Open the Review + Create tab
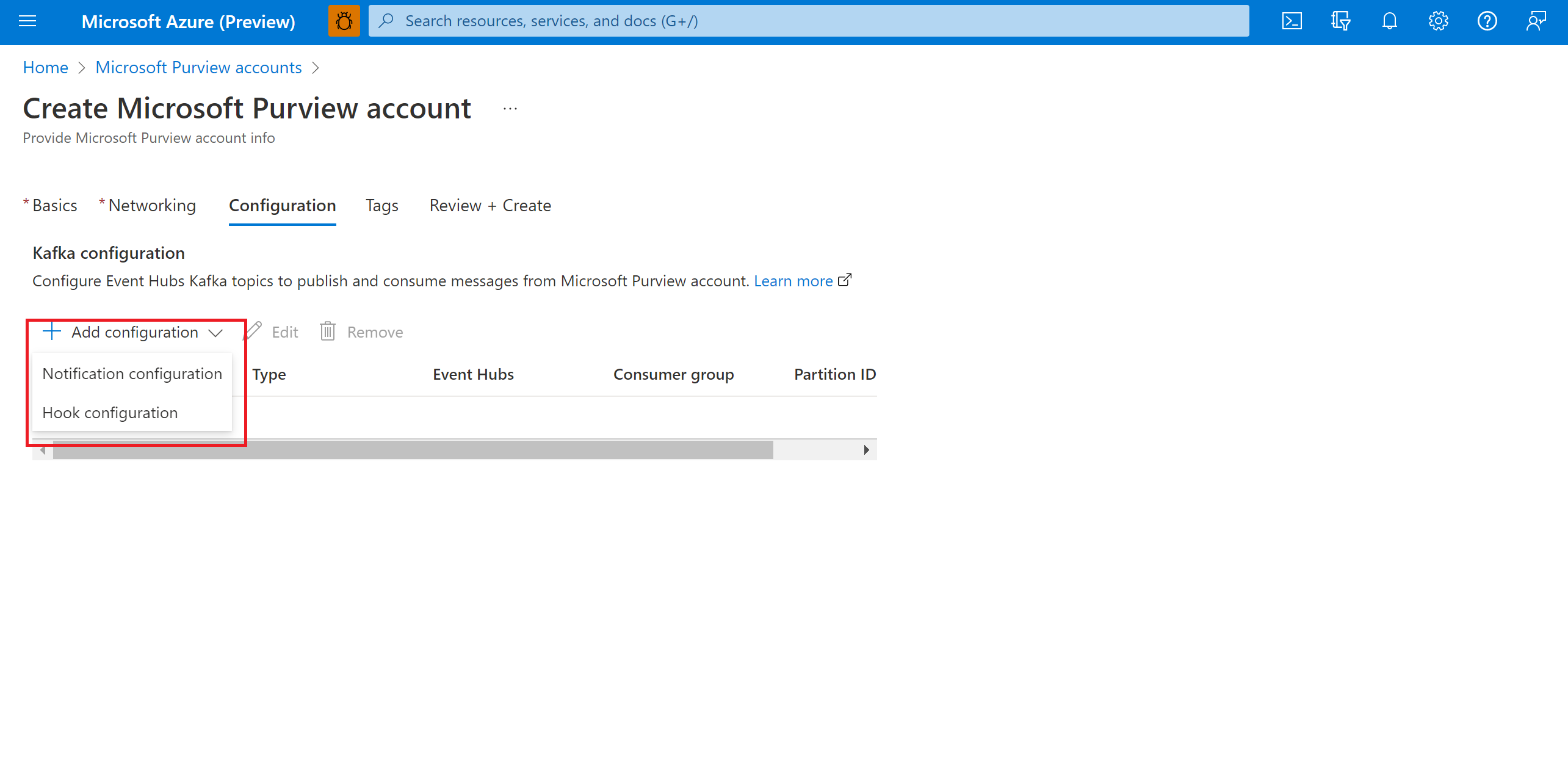Viewport: 1568px width, 782px height. pyautogui.click(x=490, y=206)
